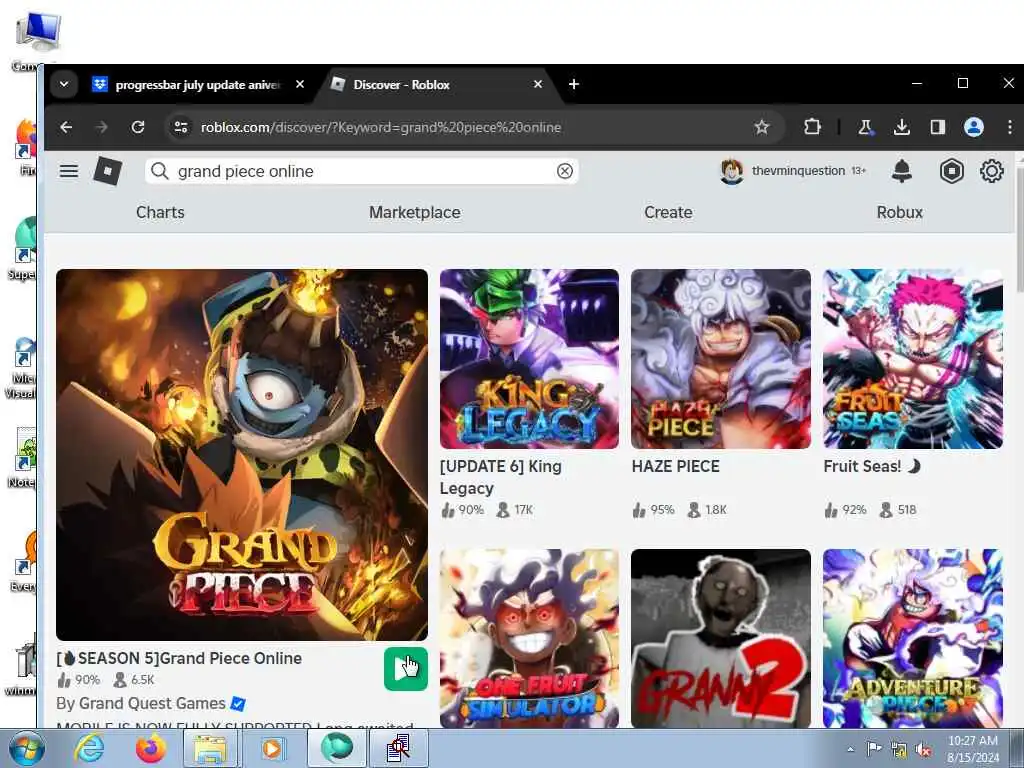Click the Roblox logo home icon
This screenshot has width=1024, height=768.
click(x=108, y=171)
